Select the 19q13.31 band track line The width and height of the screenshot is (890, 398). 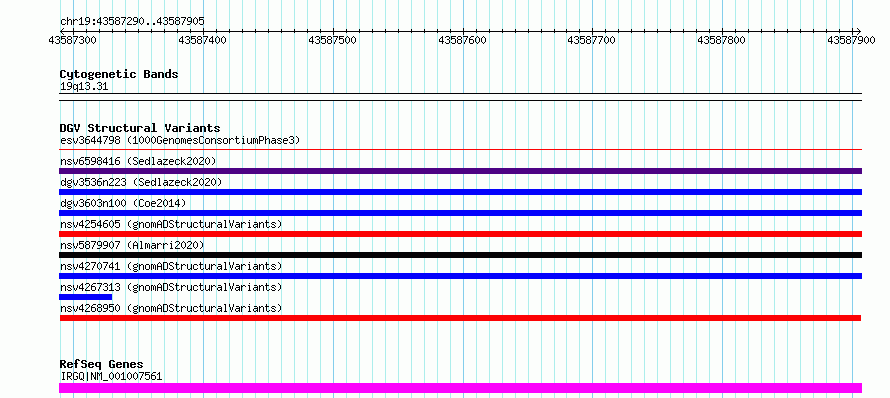[460, 97]
